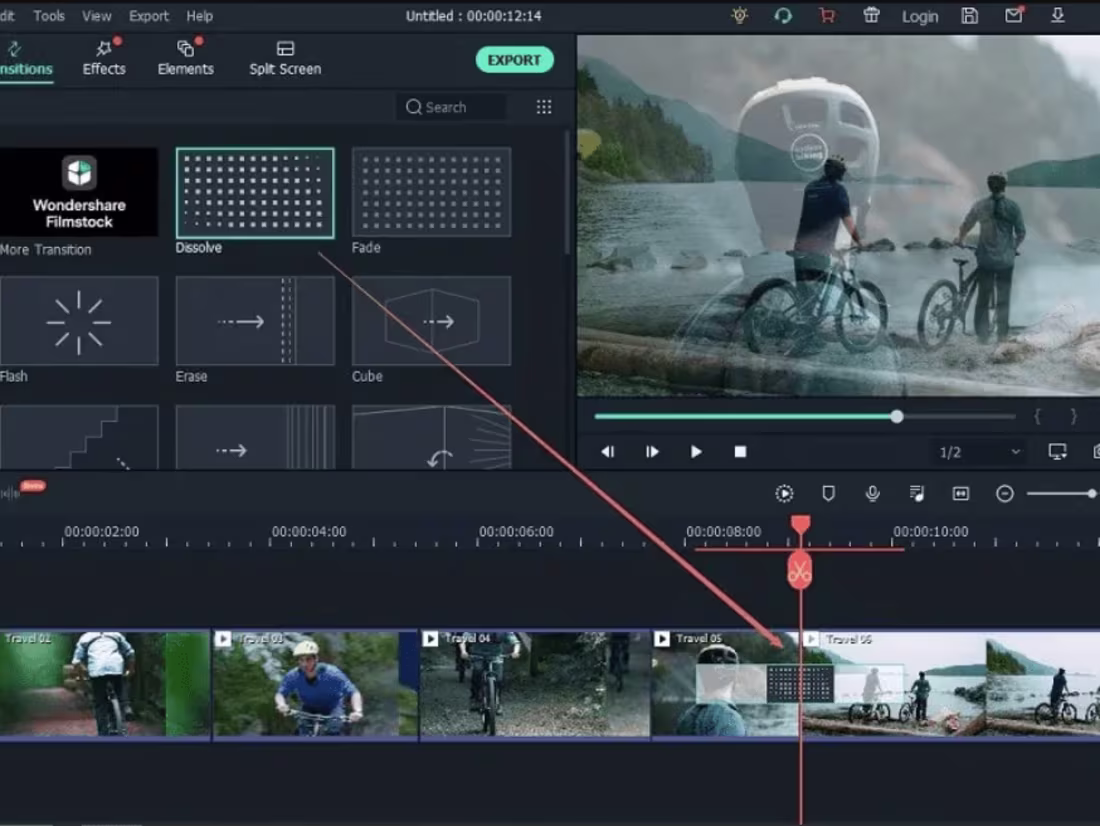Open the screen recorder icon near the timeline tools
The width and height of the screenshot is (1100, 826).
click(x=960, y=493)
